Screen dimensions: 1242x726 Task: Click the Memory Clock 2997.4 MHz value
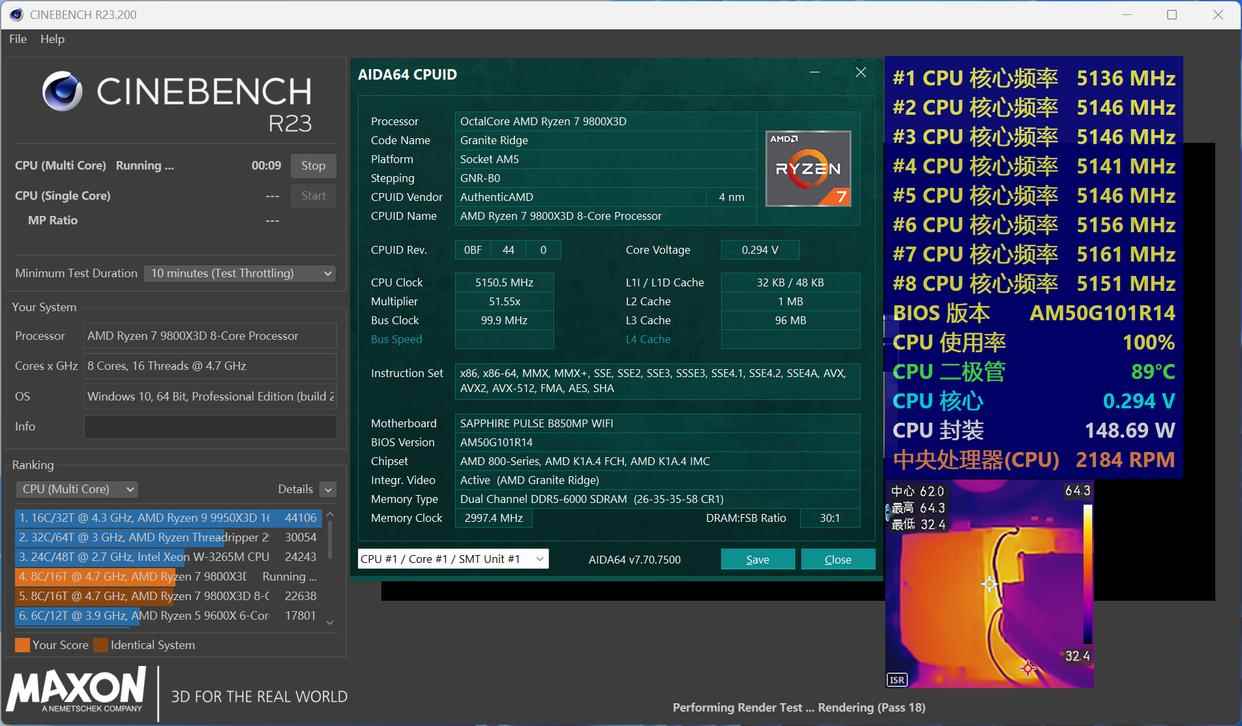tap(493, 518)
